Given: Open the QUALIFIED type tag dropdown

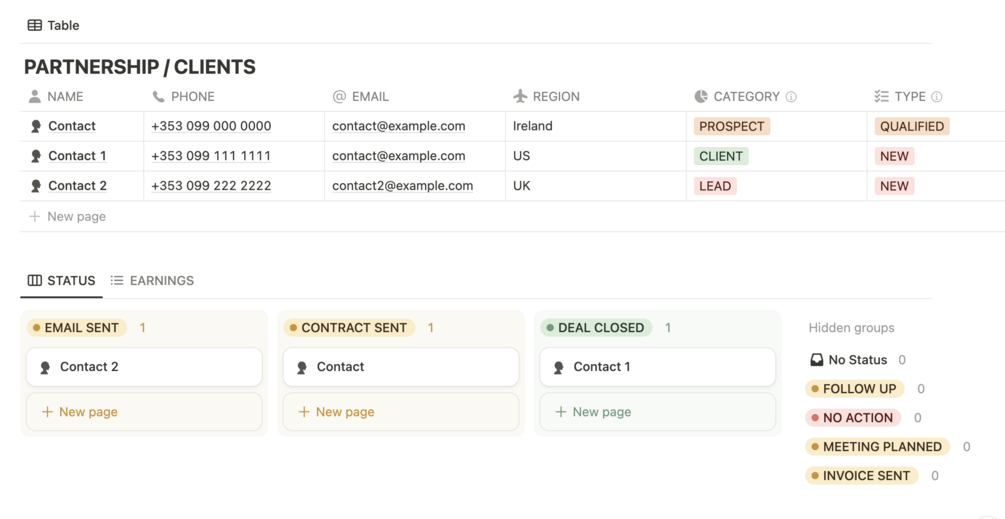Looking at the screenshot, I should point(911,127).
